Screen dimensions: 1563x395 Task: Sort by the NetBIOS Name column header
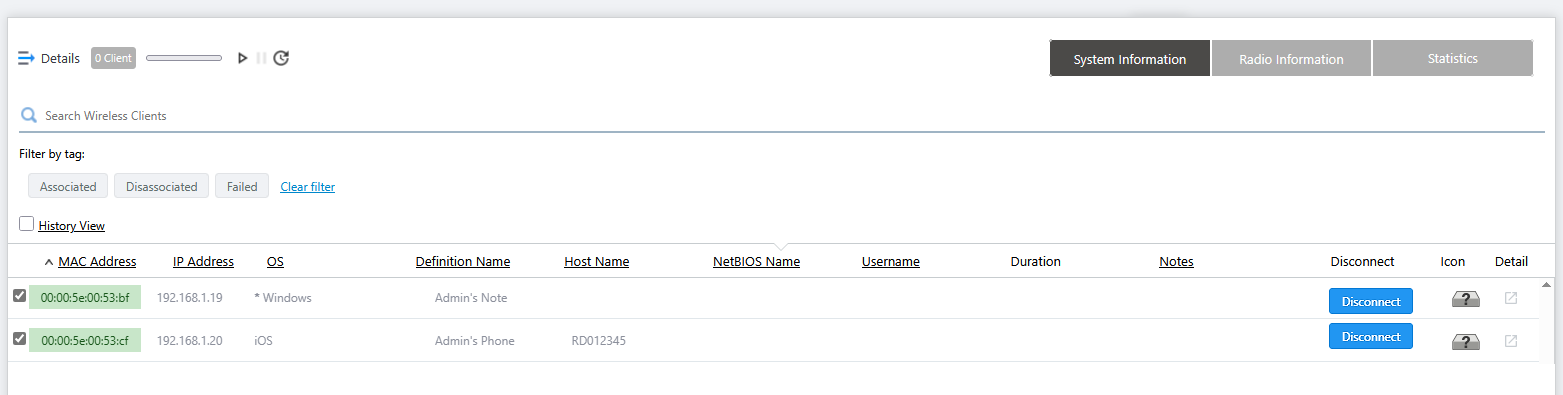click(756, 262)
